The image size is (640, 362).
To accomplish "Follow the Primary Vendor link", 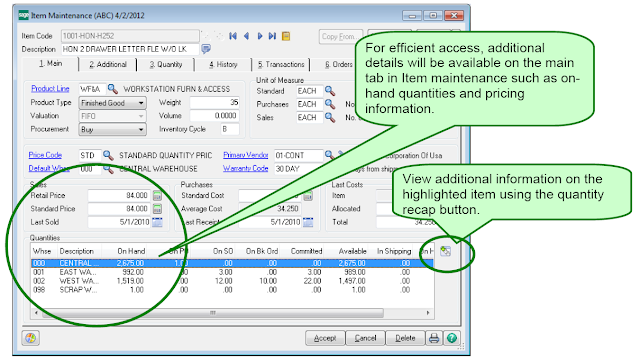I will 246,155.
